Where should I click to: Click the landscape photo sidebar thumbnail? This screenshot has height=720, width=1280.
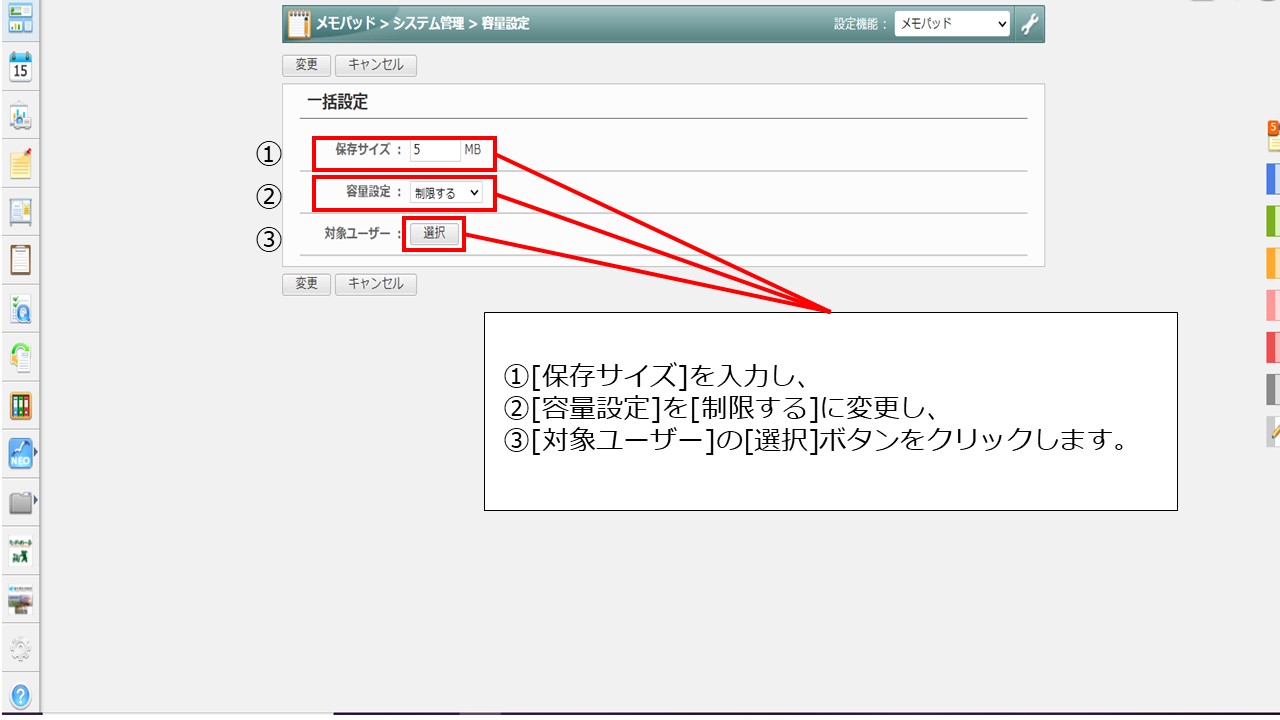[x=20, y=599]
